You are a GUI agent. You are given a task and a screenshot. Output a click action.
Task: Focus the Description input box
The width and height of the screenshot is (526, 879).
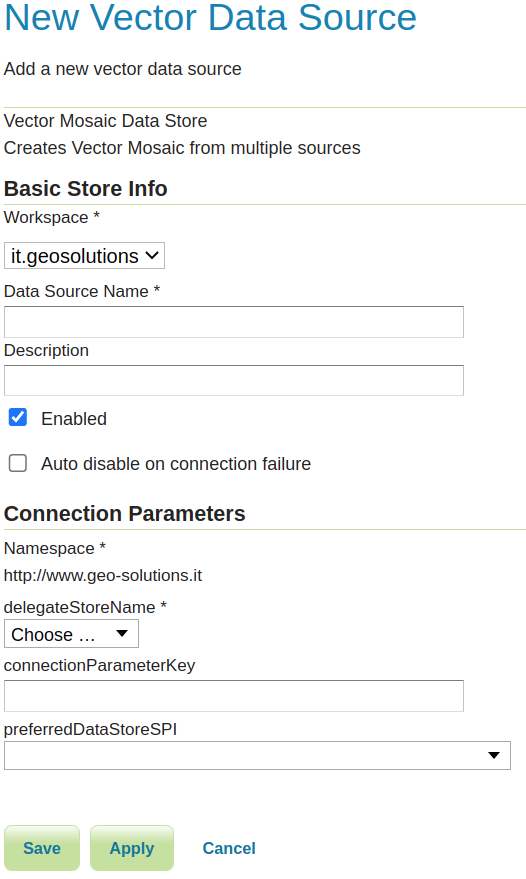pyautogui.click(x=234, y=381)
